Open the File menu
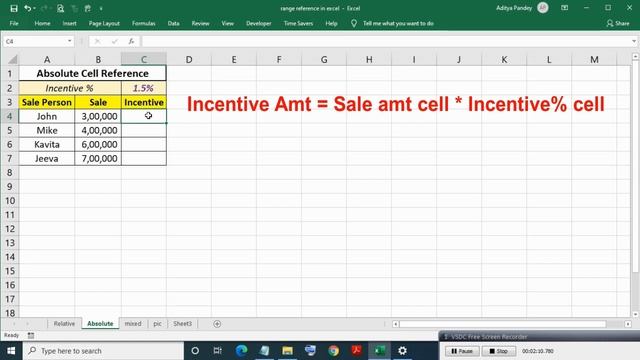Image resolution: width=640 pixels, height=360 pixels. (x=14, y=24)
